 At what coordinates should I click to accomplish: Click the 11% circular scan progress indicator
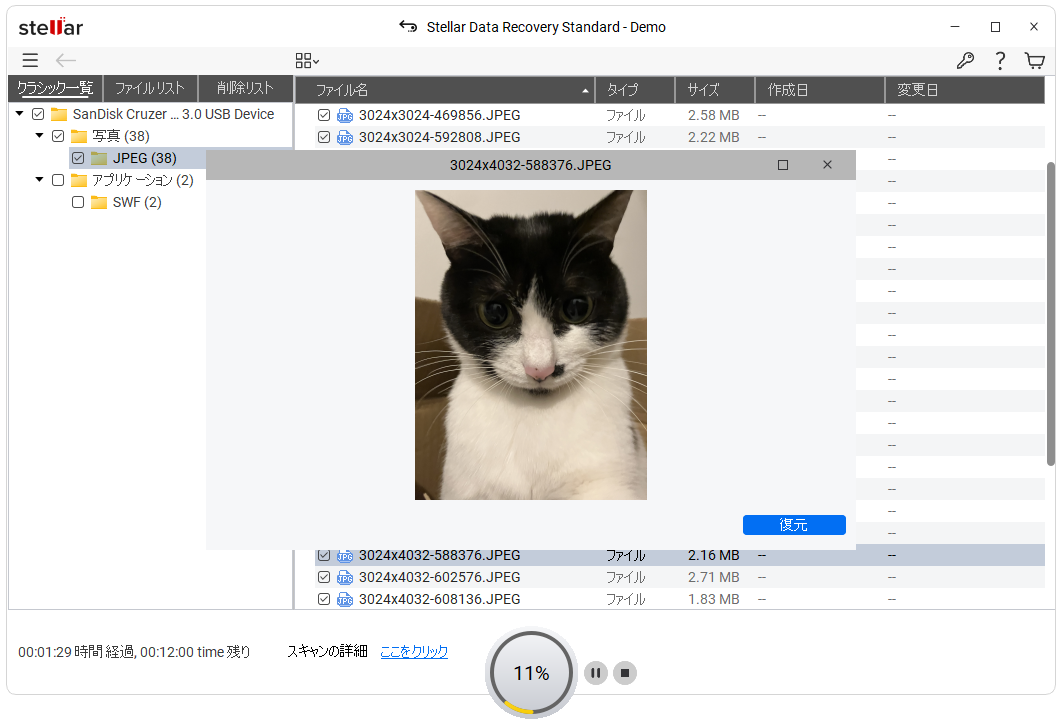point(531,673)
